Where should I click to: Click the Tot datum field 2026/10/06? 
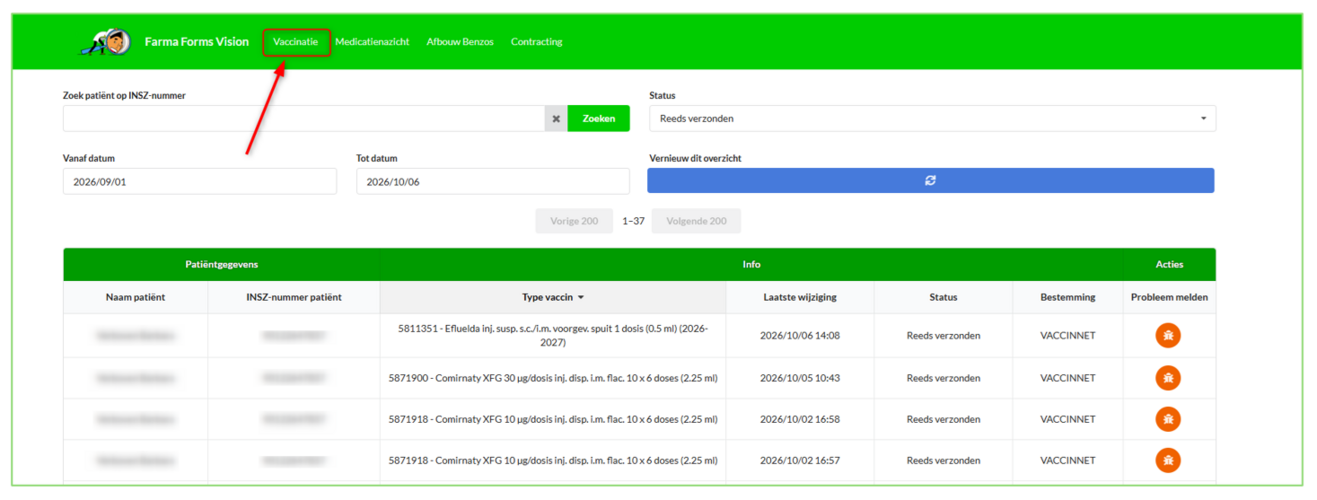coord(493,181)
